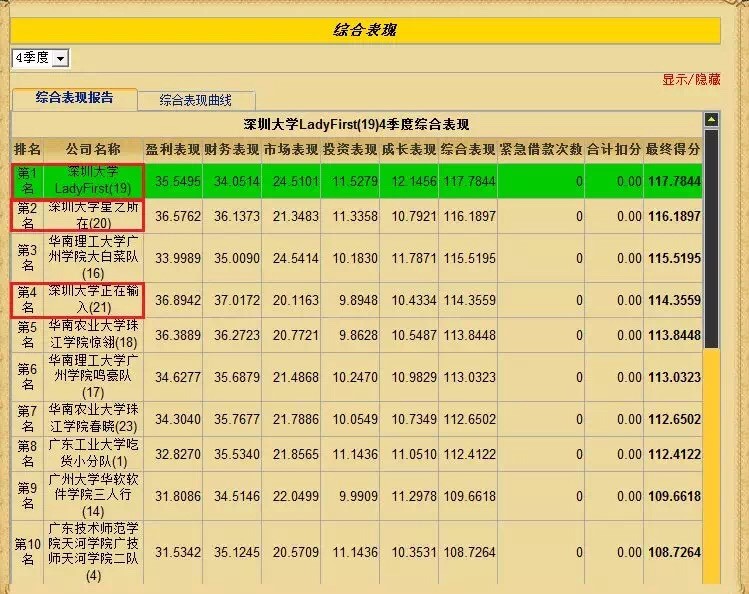
Task: Click the scrollbar up arrow
Action: pyautogui.click(x=711, y=120)
